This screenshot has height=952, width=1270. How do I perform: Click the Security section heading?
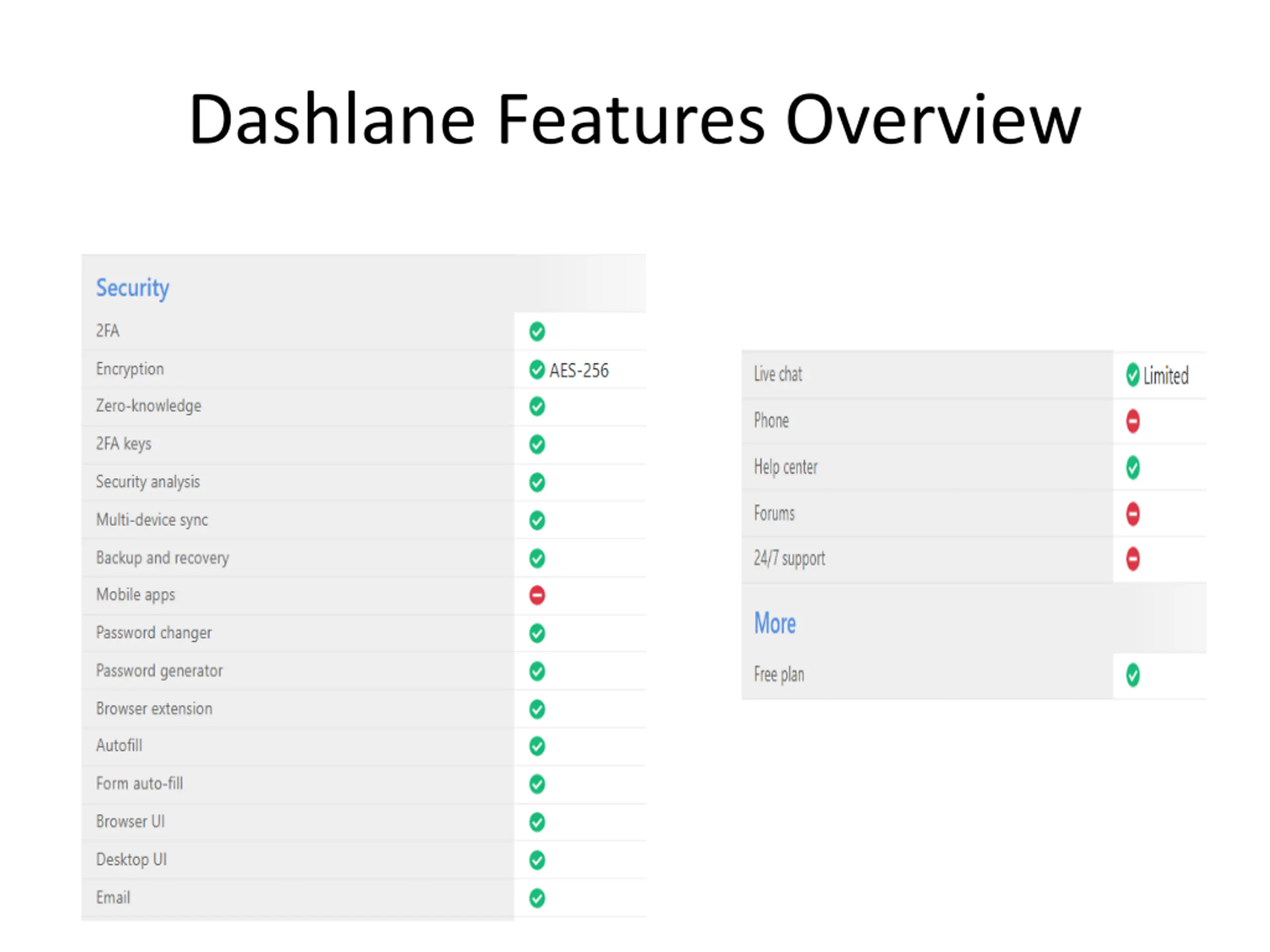[132, 288]
